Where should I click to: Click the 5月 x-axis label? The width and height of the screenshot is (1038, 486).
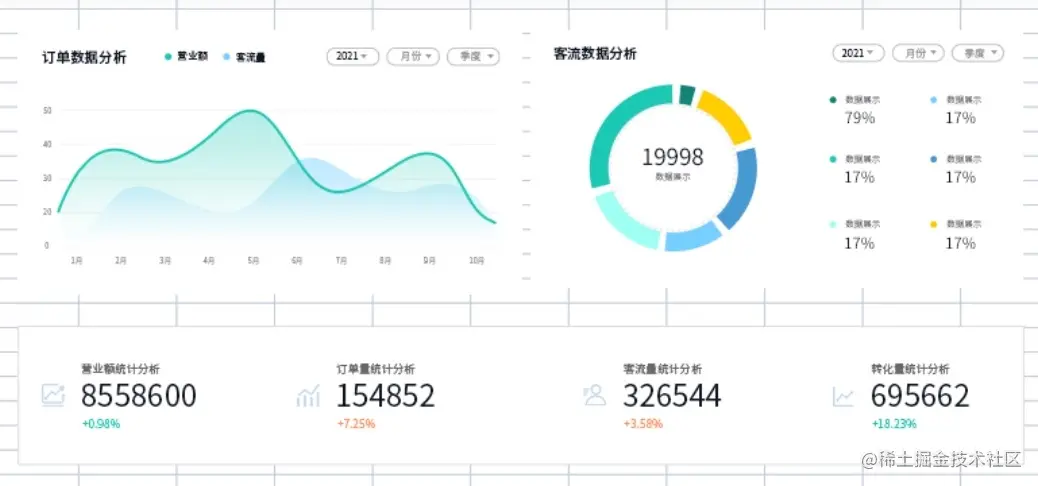pos(253,261)
